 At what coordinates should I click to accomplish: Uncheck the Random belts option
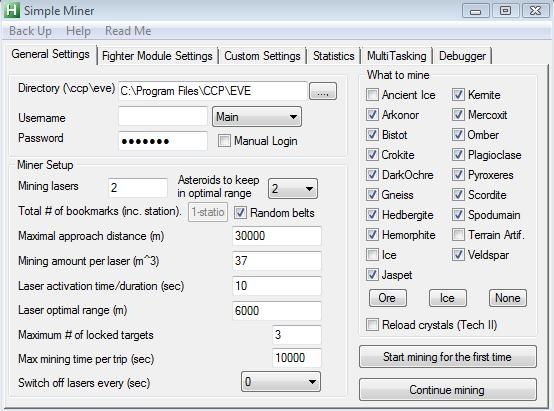(240, 212)
